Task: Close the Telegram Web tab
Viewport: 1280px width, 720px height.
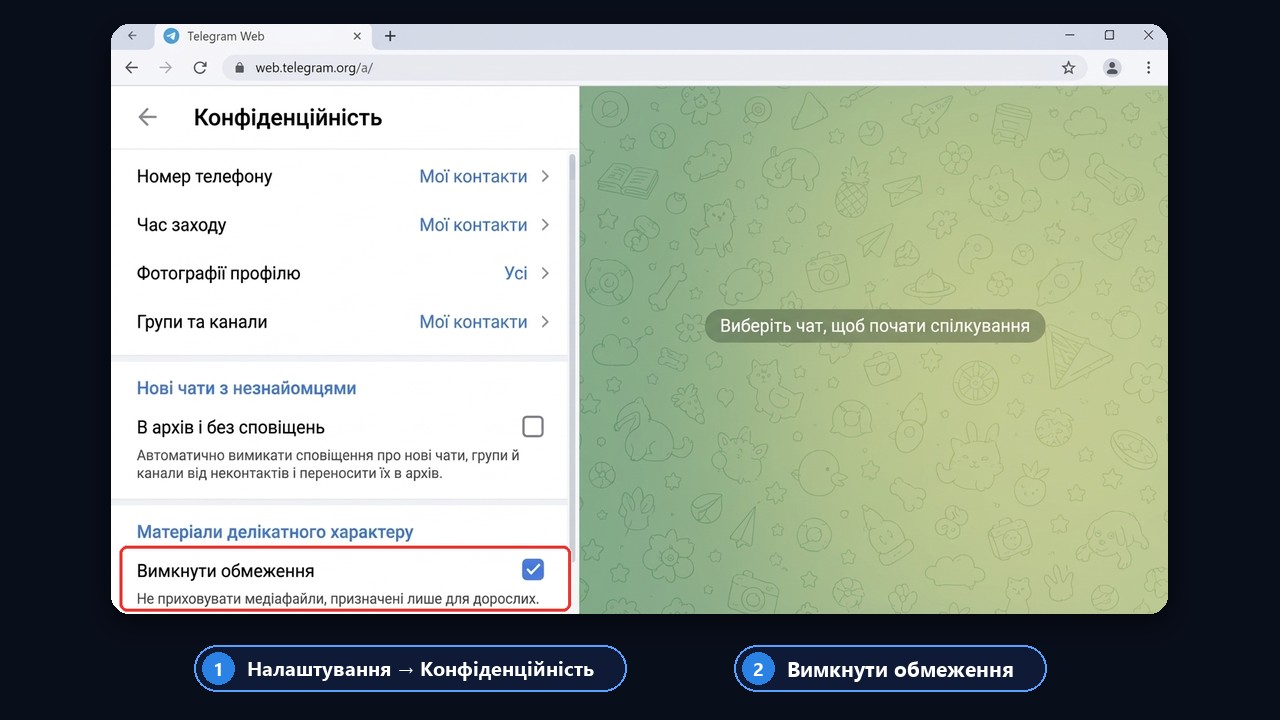Action: (x=358, y=36)
